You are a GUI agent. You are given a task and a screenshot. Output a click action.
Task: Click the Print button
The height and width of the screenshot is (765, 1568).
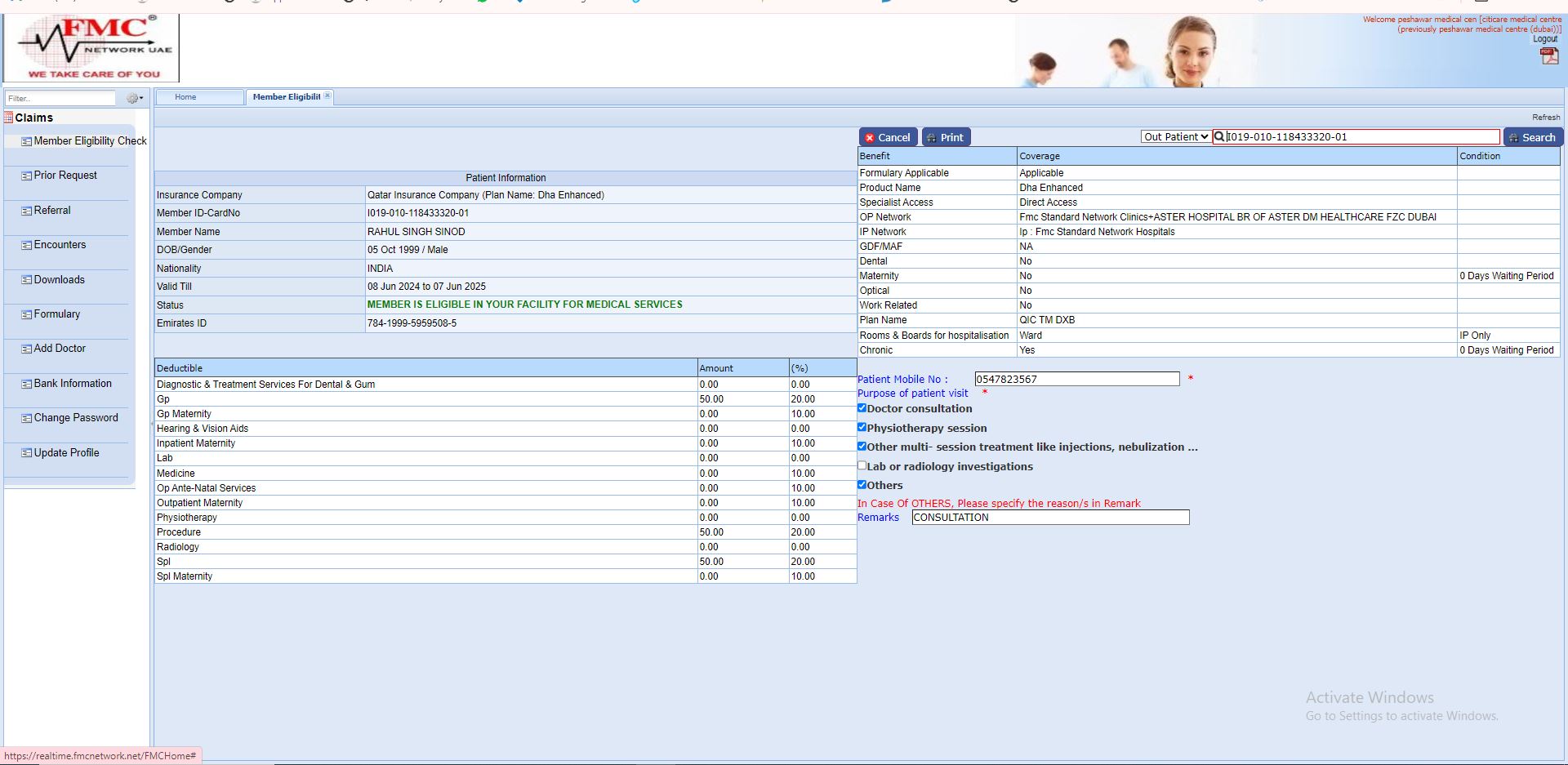pos(946,137)
